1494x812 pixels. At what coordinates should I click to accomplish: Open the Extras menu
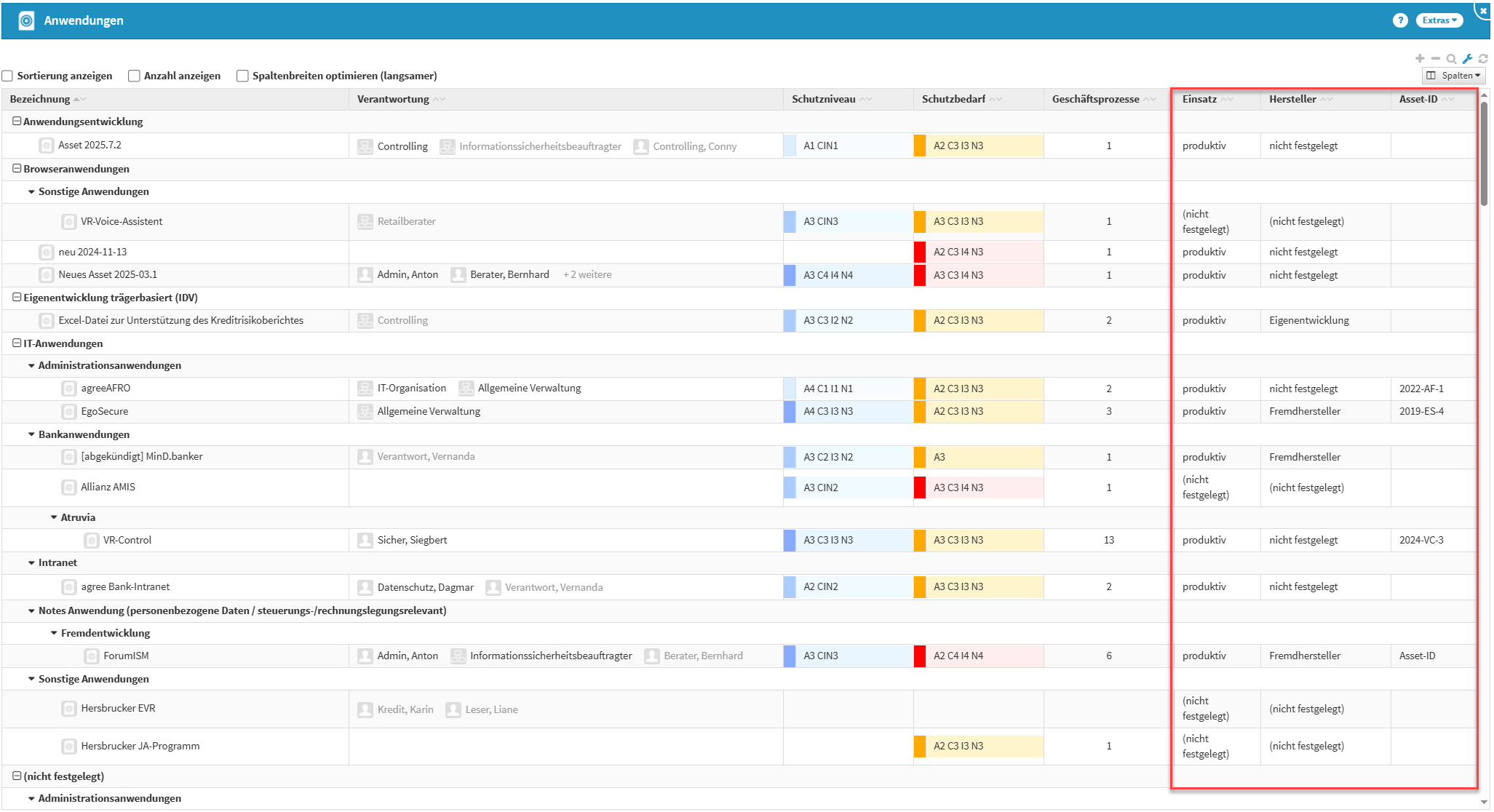(1439, 20)
